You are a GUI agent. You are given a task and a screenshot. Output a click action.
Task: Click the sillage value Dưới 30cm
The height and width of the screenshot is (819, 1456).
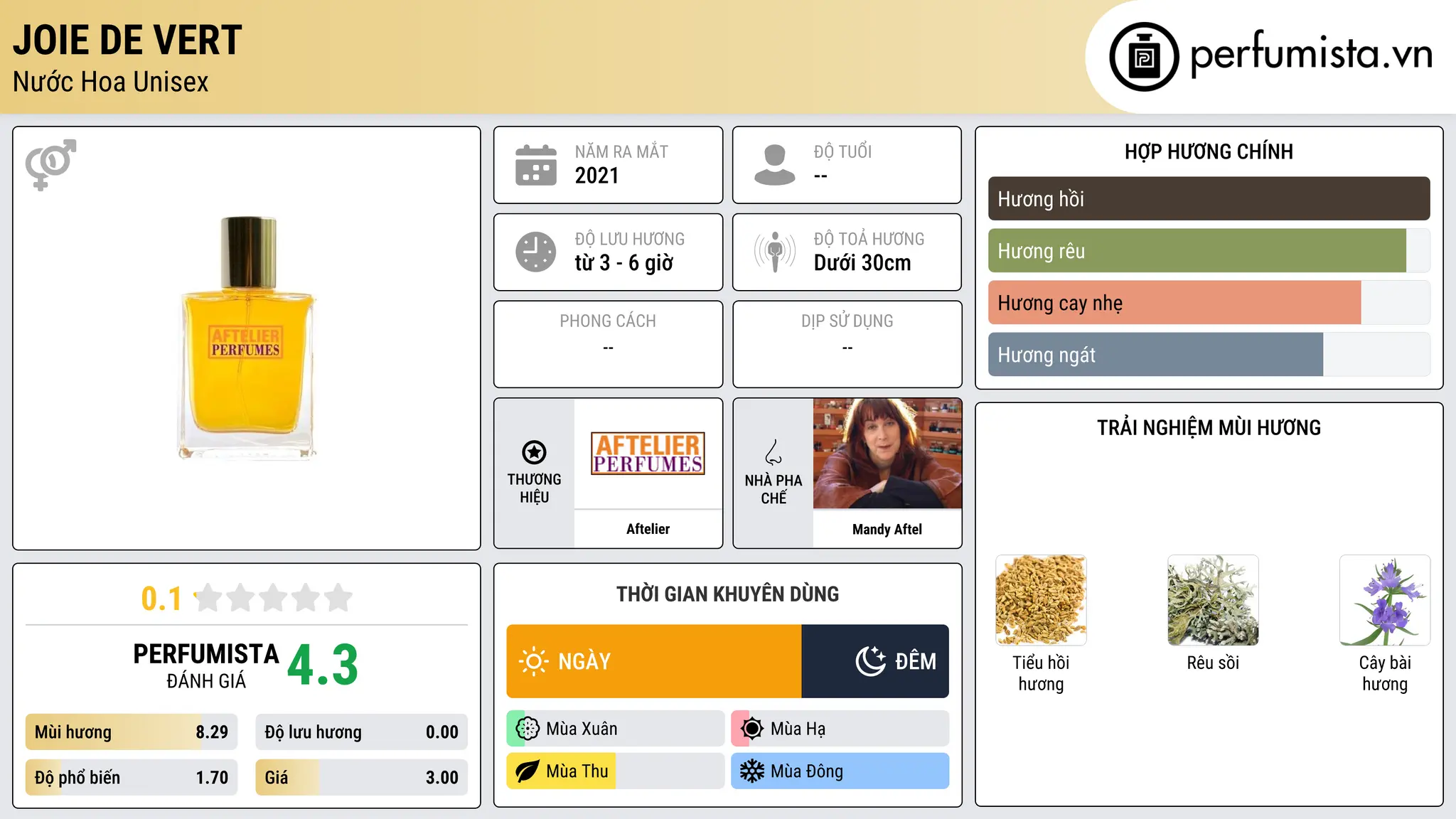862,263
